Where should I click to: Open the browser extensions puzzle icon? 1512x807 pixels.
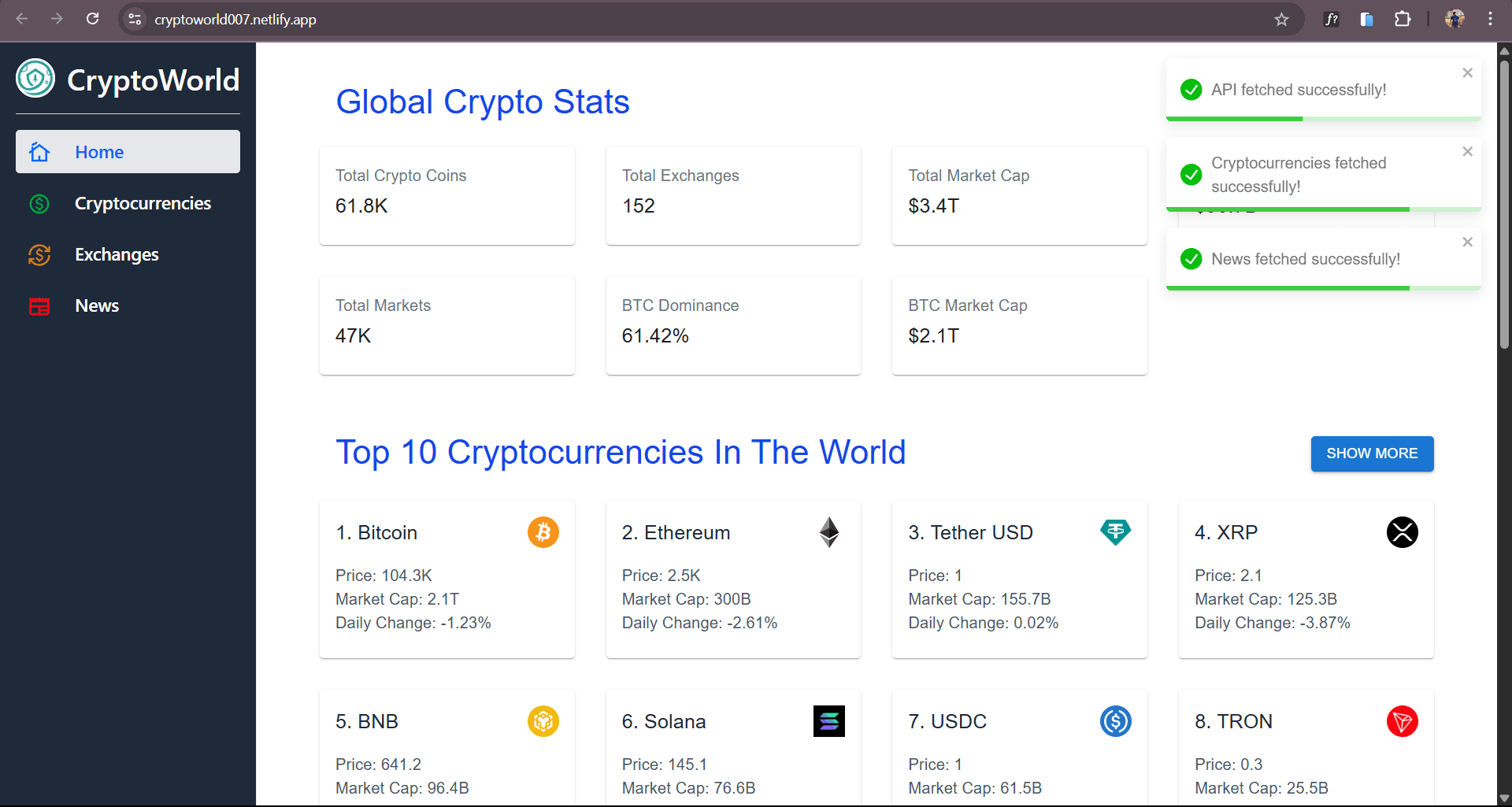[1403, 19]
